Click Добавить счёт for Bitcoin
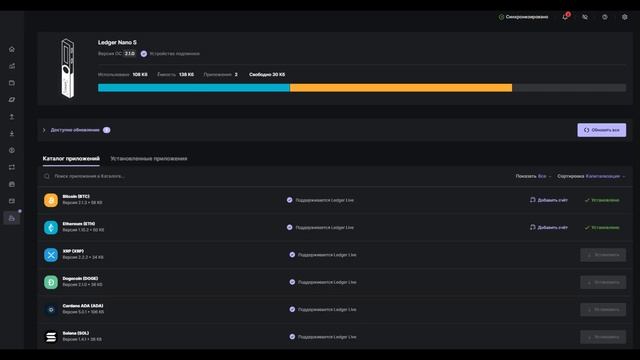Screen dimensions: 640x360 (549, 200)
